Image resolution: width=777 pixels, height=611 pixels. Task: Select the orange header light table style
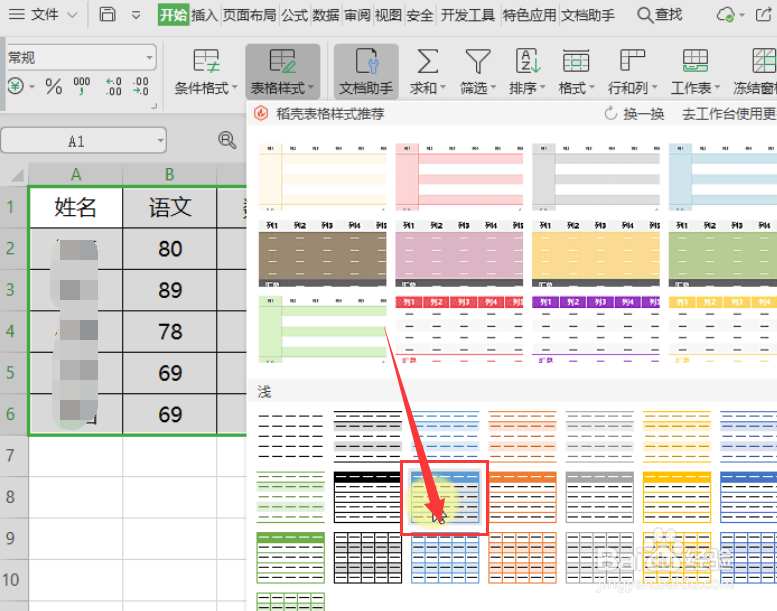(x=522, y=498)
